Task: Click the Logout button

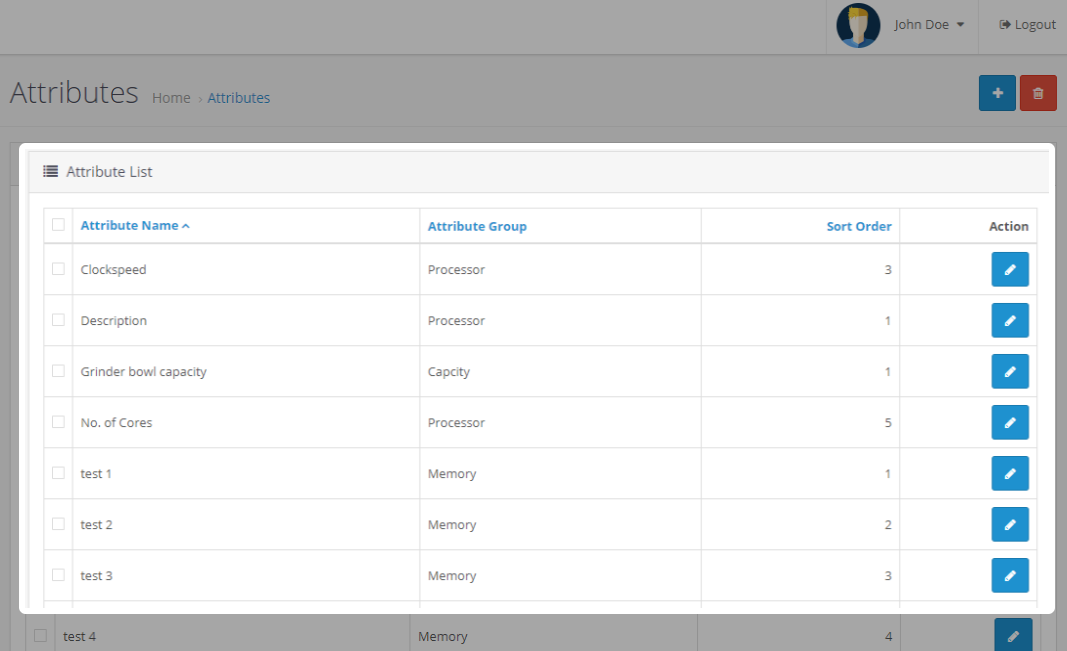Action: point(1027,25)
